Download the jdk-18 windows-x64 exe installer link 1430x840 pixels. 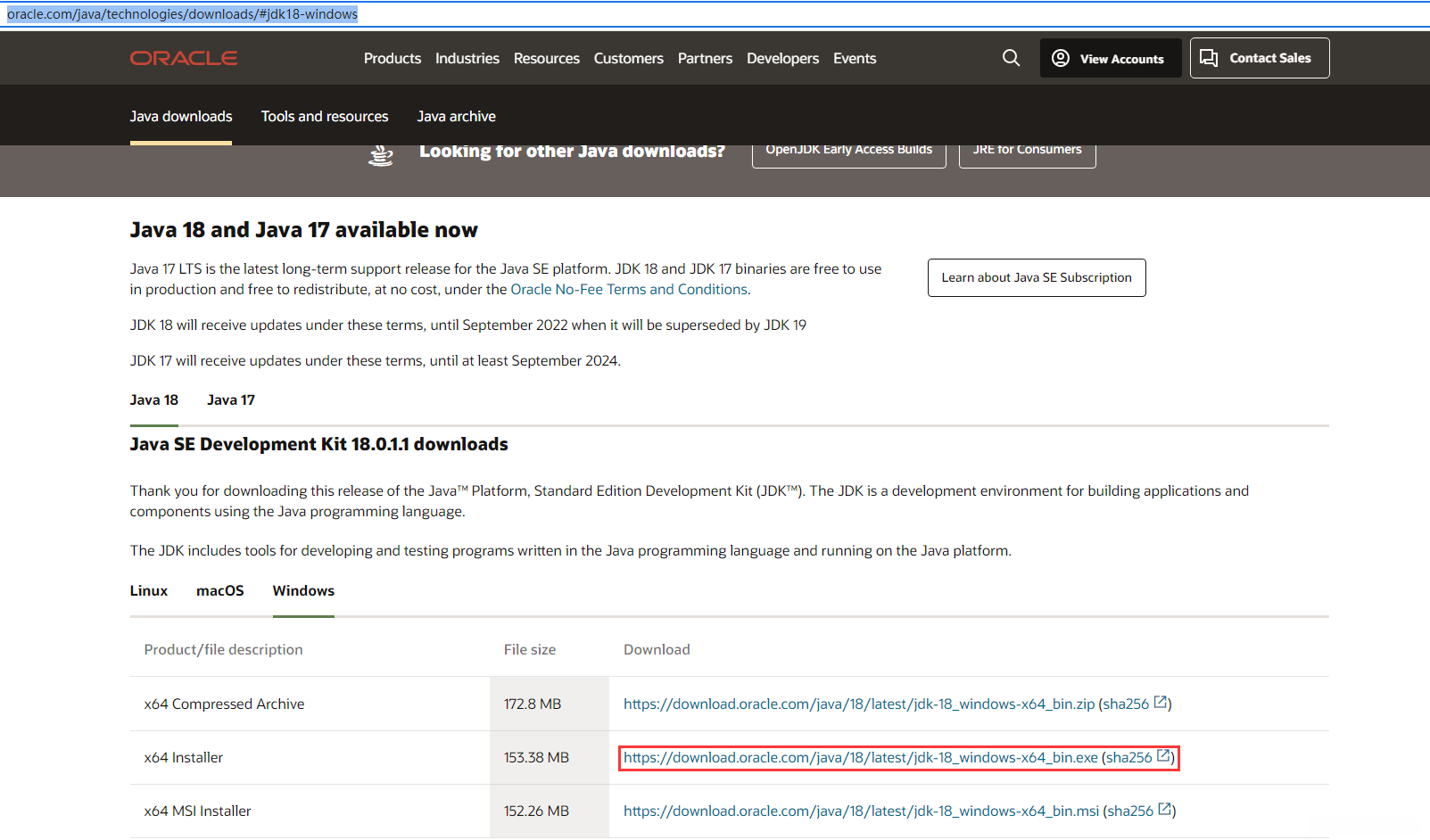861,757
